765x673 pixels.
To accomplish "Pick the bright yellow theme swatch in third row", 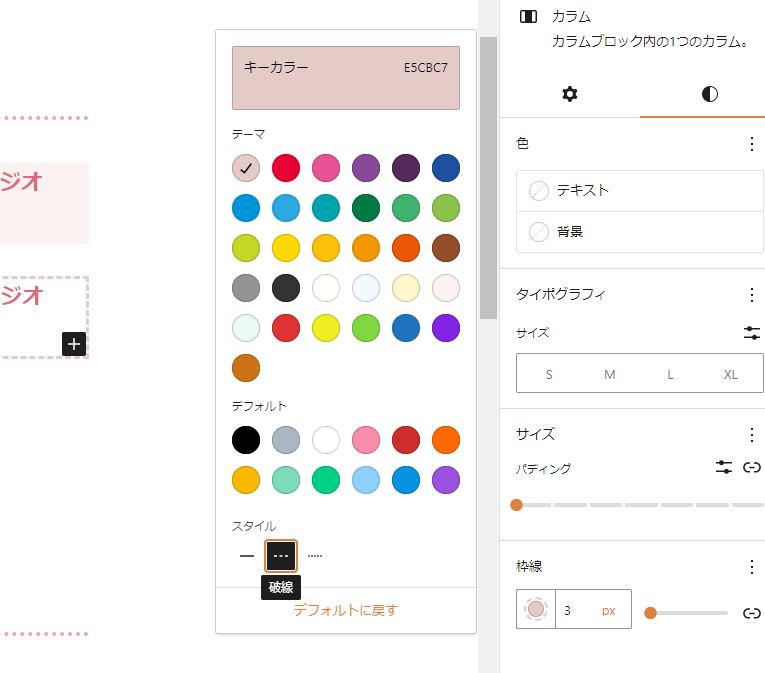I will coord(286,248).
